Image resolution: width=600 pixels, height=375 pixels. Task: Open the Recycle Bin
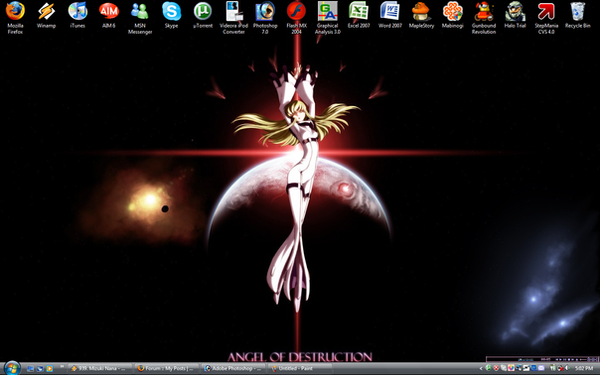pyautogui.click(x=578, y=15)
